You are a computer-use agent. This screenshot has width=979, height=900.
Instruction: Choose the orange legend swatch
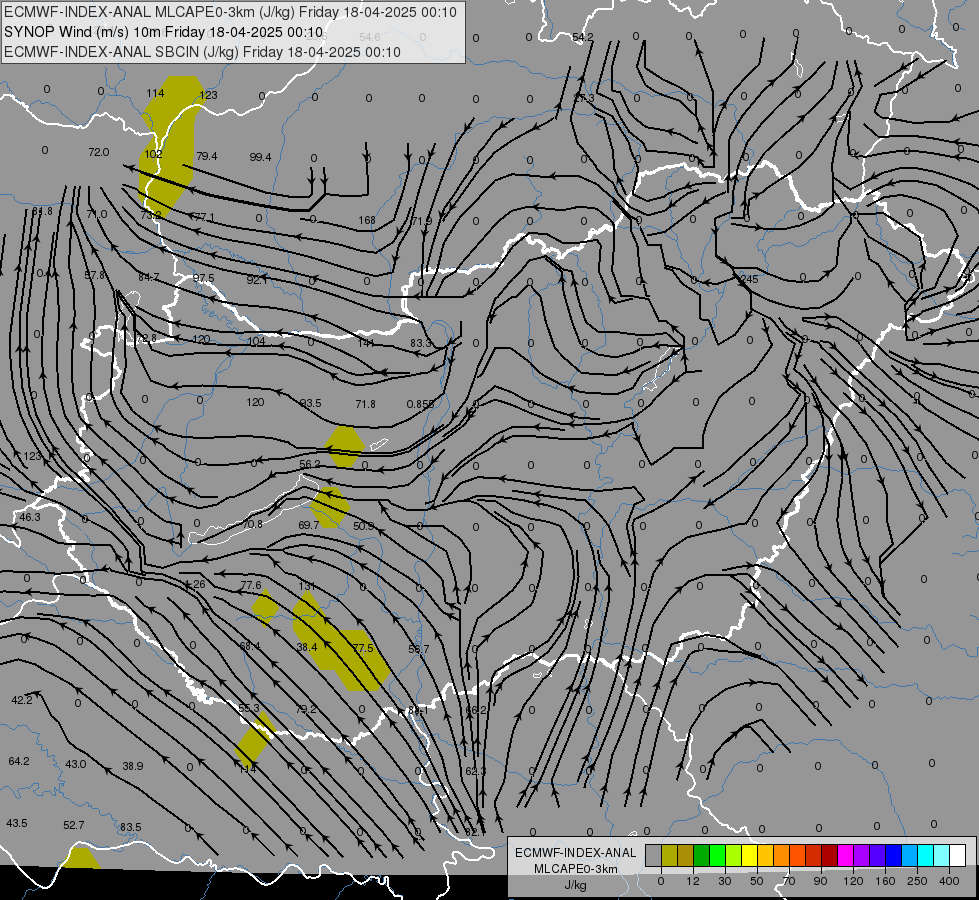pyautogui.click(x=782, y=855)
